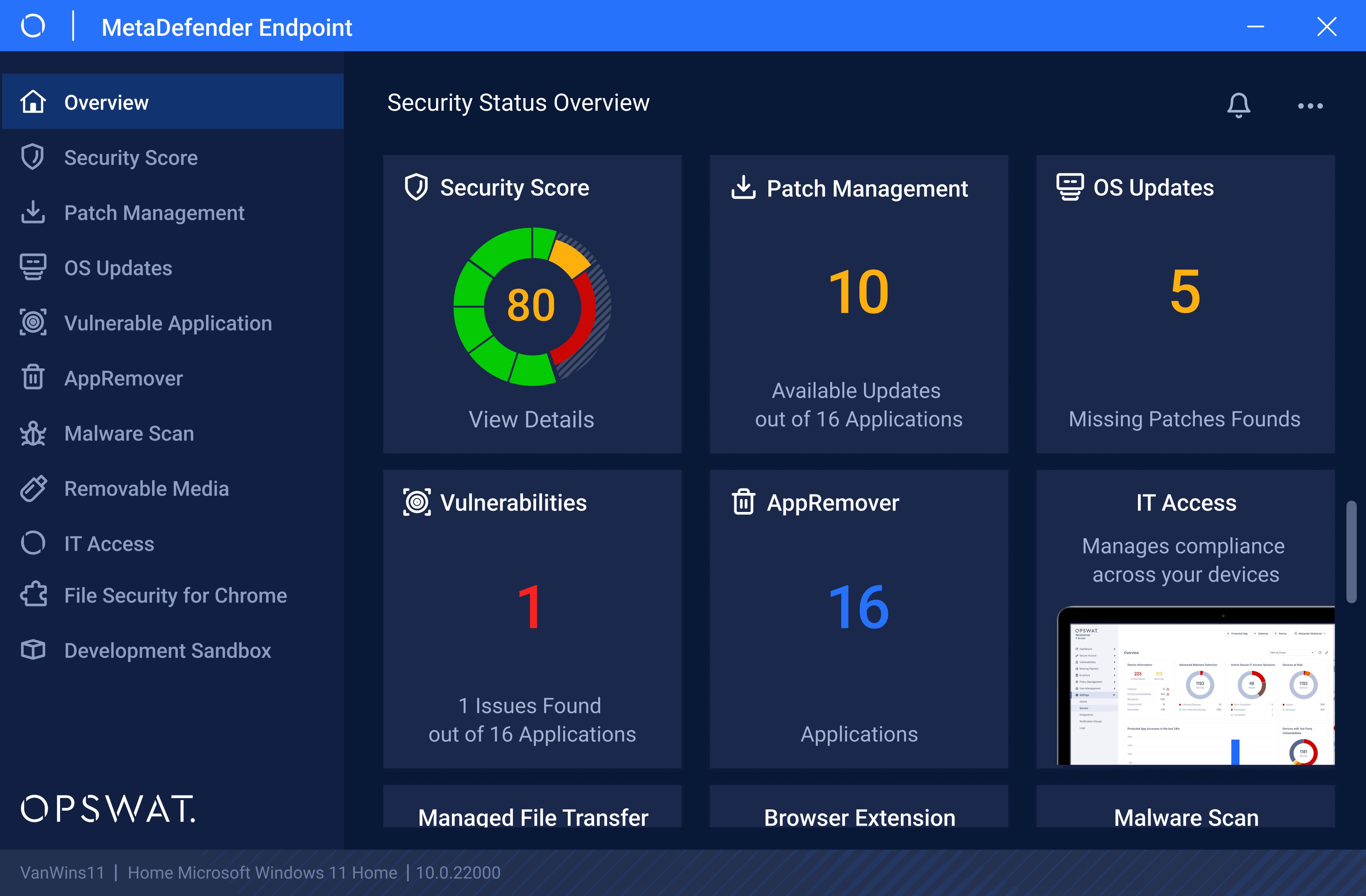Select the Overview menu item
The height and width of the screenshot is (896, 1366).
(106, 102)
